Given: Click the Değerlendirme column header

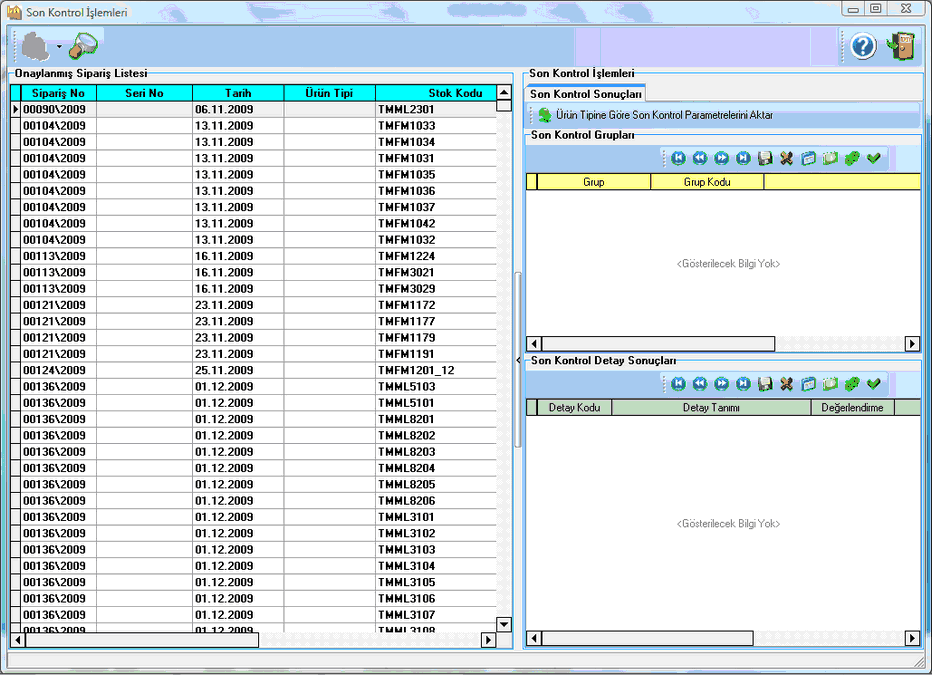Looking at the screenshot, I should coord(852,408).
